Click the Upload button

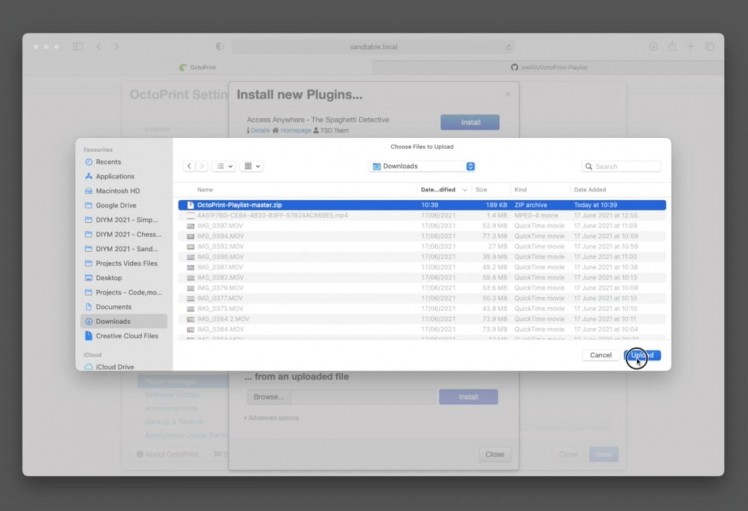pyautogui.click(x=642, y=355)
